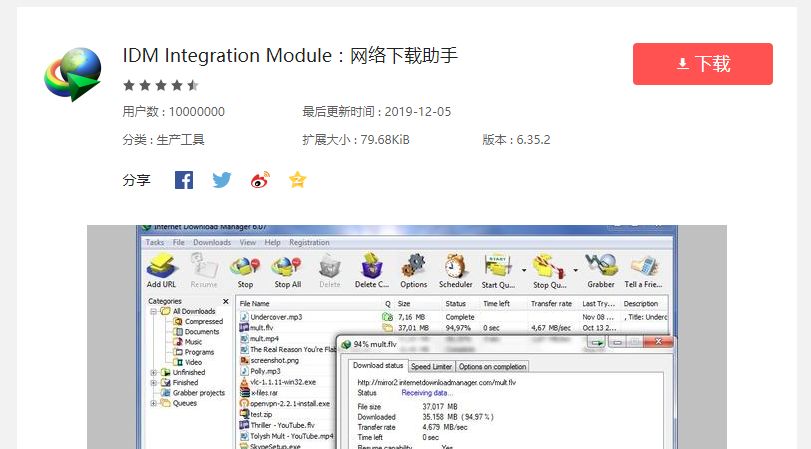Close the 94% mult.flv dialog
The image size is (811, 449).
(658, 341)
